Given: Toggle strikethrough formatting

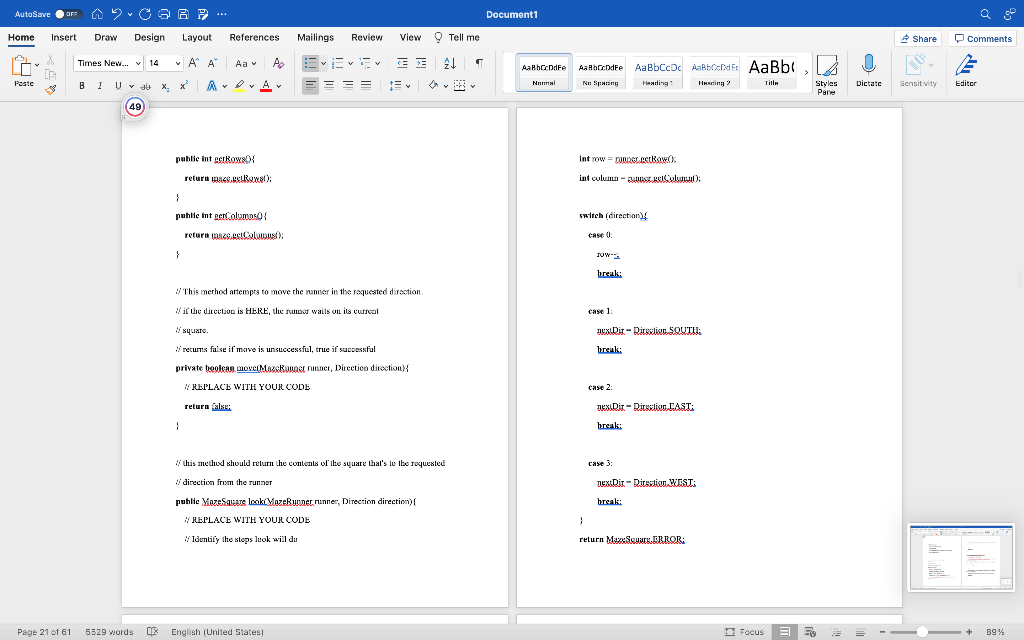Looking at the screenshot, I should (145, 86).
